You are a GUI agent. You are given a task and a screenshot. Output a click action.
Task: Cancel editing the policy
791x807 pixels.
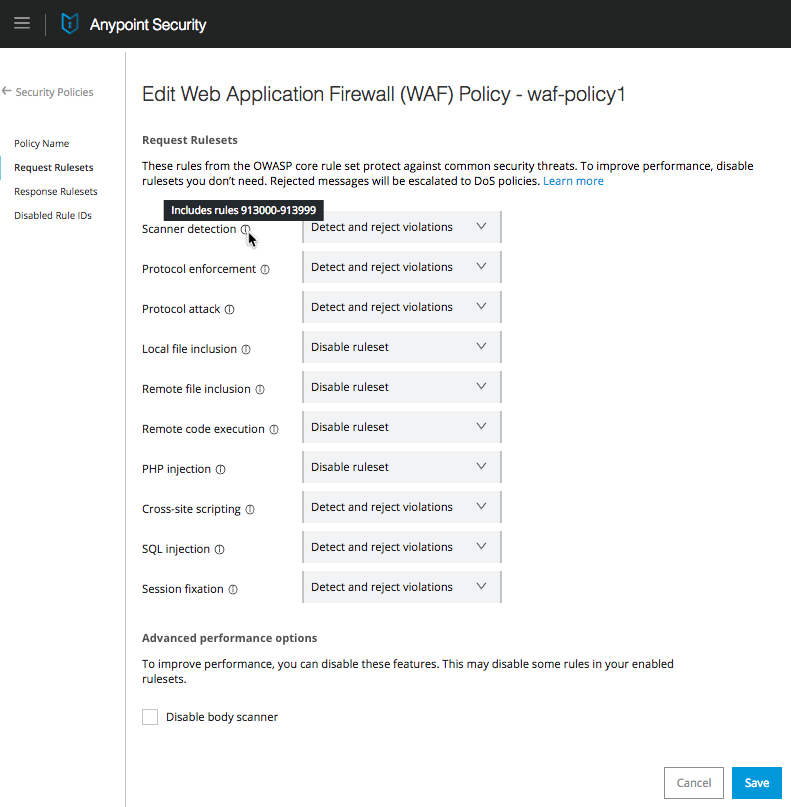tap(693, 783)
